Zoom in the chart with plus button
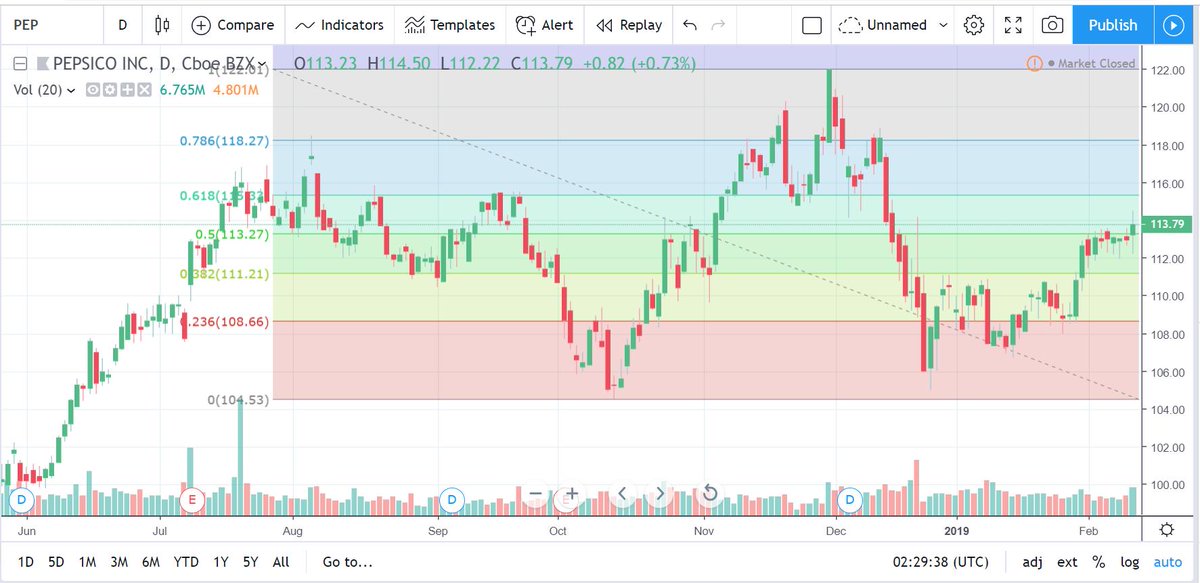The width and height of the screenshot is (1200, 583). click(x=572, y=493)
